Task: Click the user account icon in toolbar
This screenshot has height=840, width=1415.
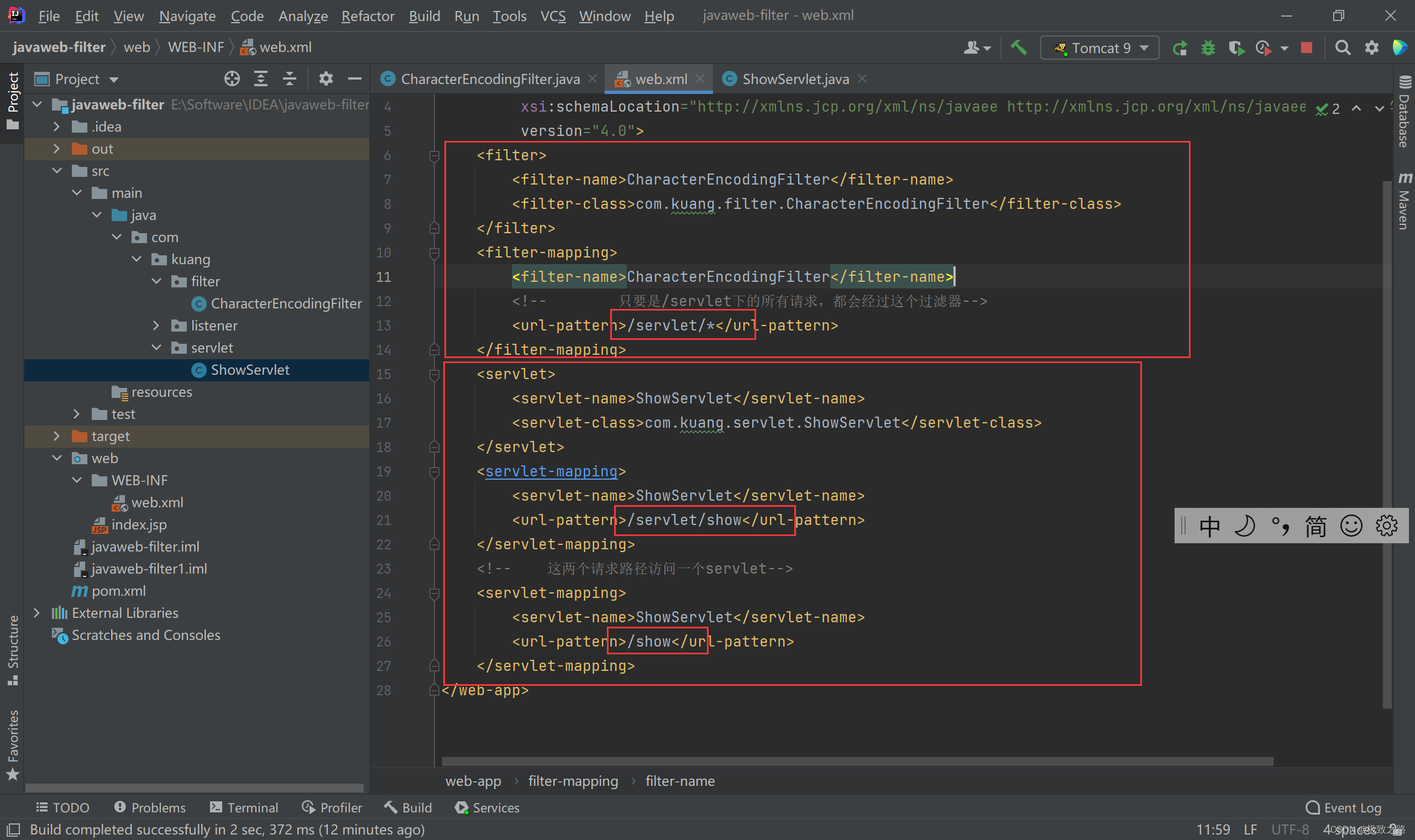Action: coord(977,48)
